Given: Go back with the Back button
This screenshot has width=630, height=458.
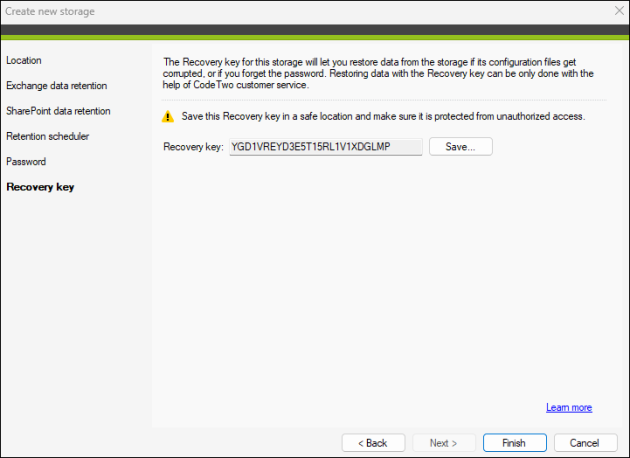Looking at the screenshot, I should tap(373, 443).
